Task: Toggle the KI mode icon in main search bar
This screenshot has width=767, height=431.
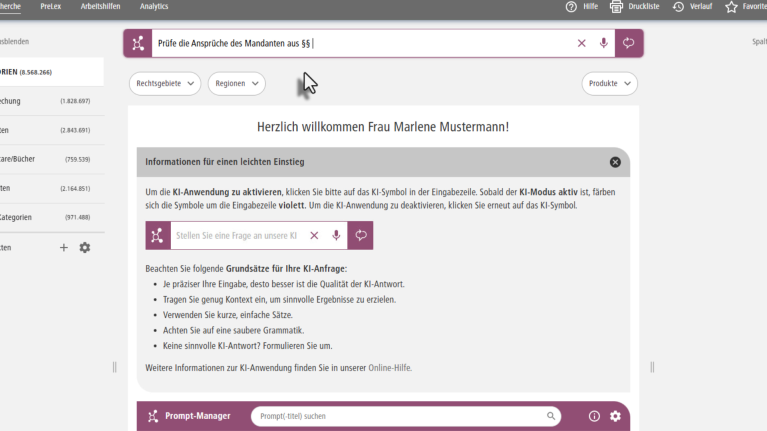Action: [137, 43]
